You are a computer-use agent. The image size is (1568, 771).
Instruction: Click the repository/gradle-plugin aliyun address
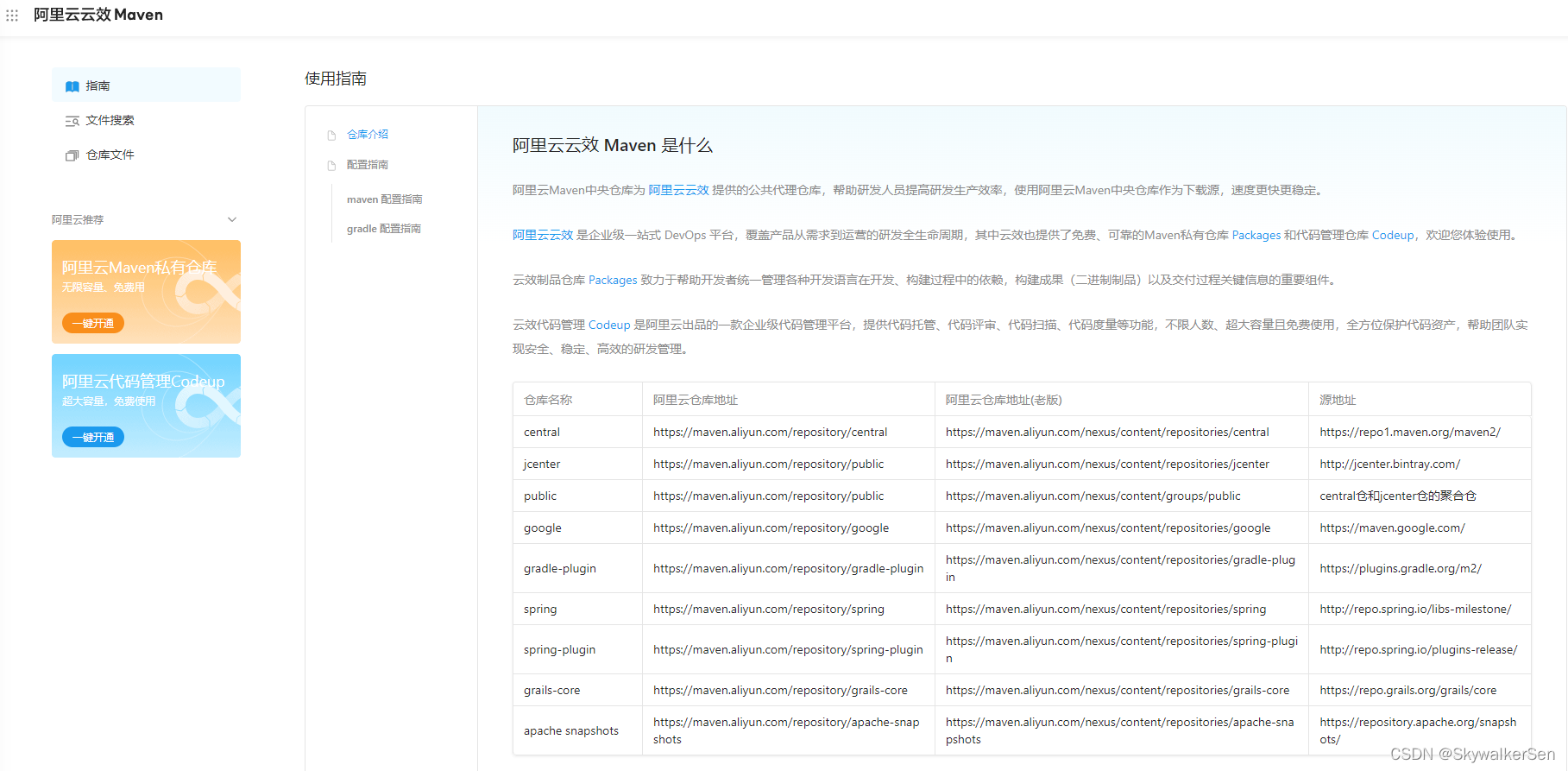tap(788, 568)
